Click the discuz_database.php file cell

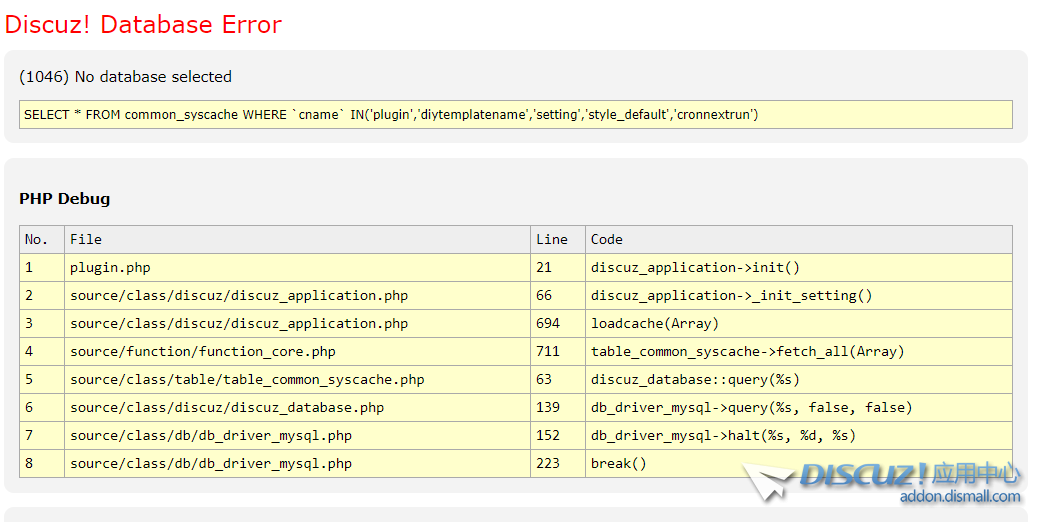pos(298,407)
